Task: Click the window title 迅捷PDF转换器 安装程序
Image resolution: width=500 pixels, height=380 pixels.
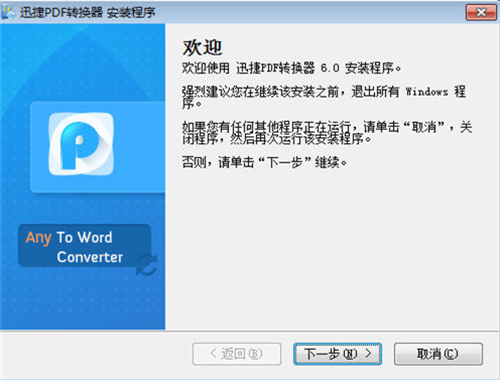Action: point(87,12)
